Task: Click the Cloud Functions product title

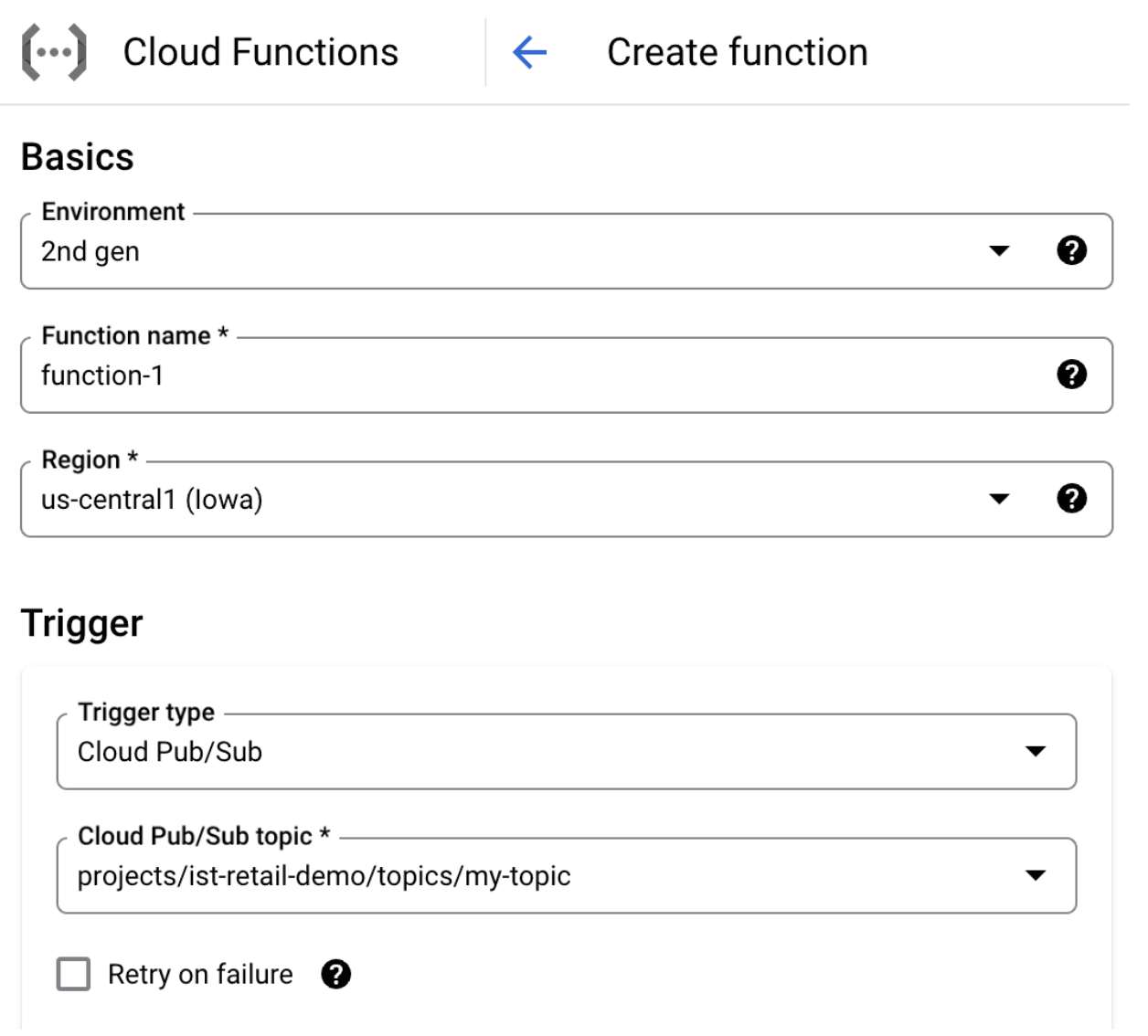Action: 260,53
